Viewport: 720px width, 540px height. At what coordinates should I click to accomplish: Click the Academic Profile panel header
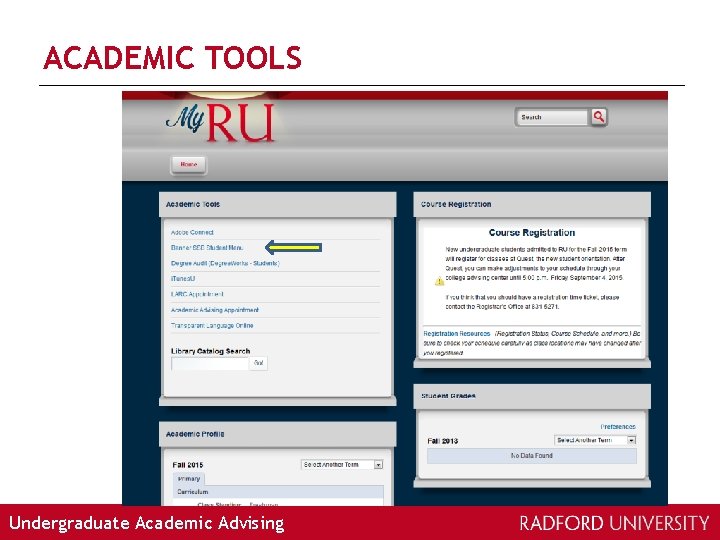[x=277, y=434]
